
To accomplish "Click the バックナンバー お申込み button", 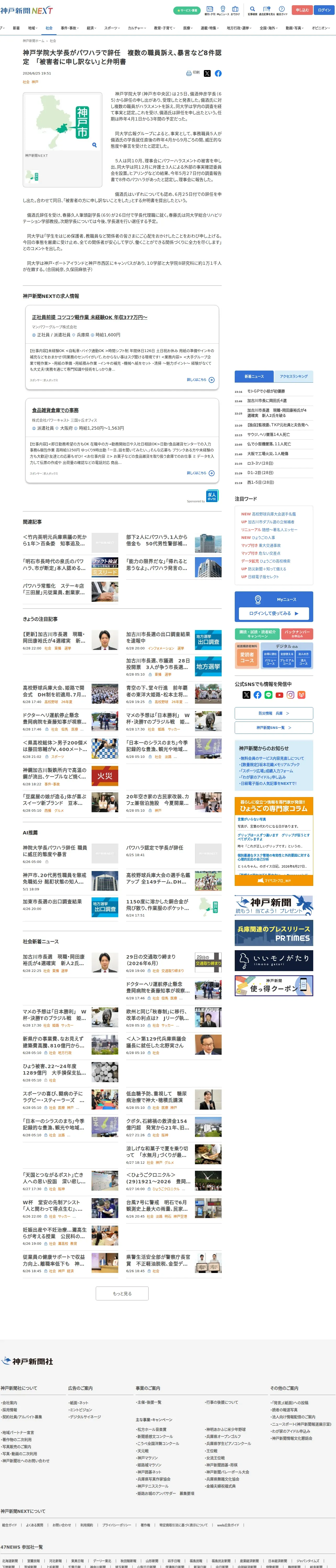I will coord(298,634).
